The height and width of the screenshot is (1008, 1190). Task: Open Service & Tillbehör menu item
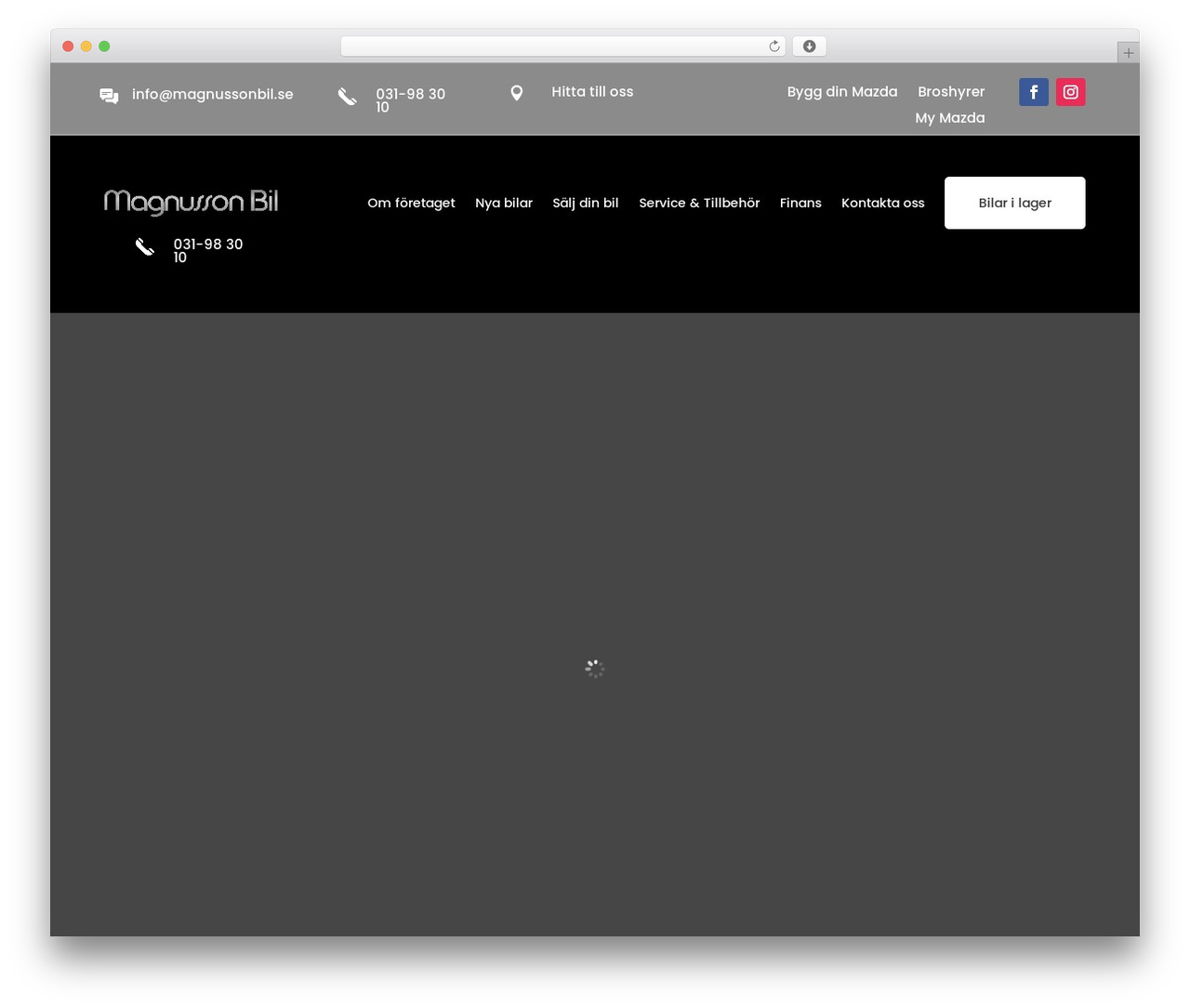point(699,203)
